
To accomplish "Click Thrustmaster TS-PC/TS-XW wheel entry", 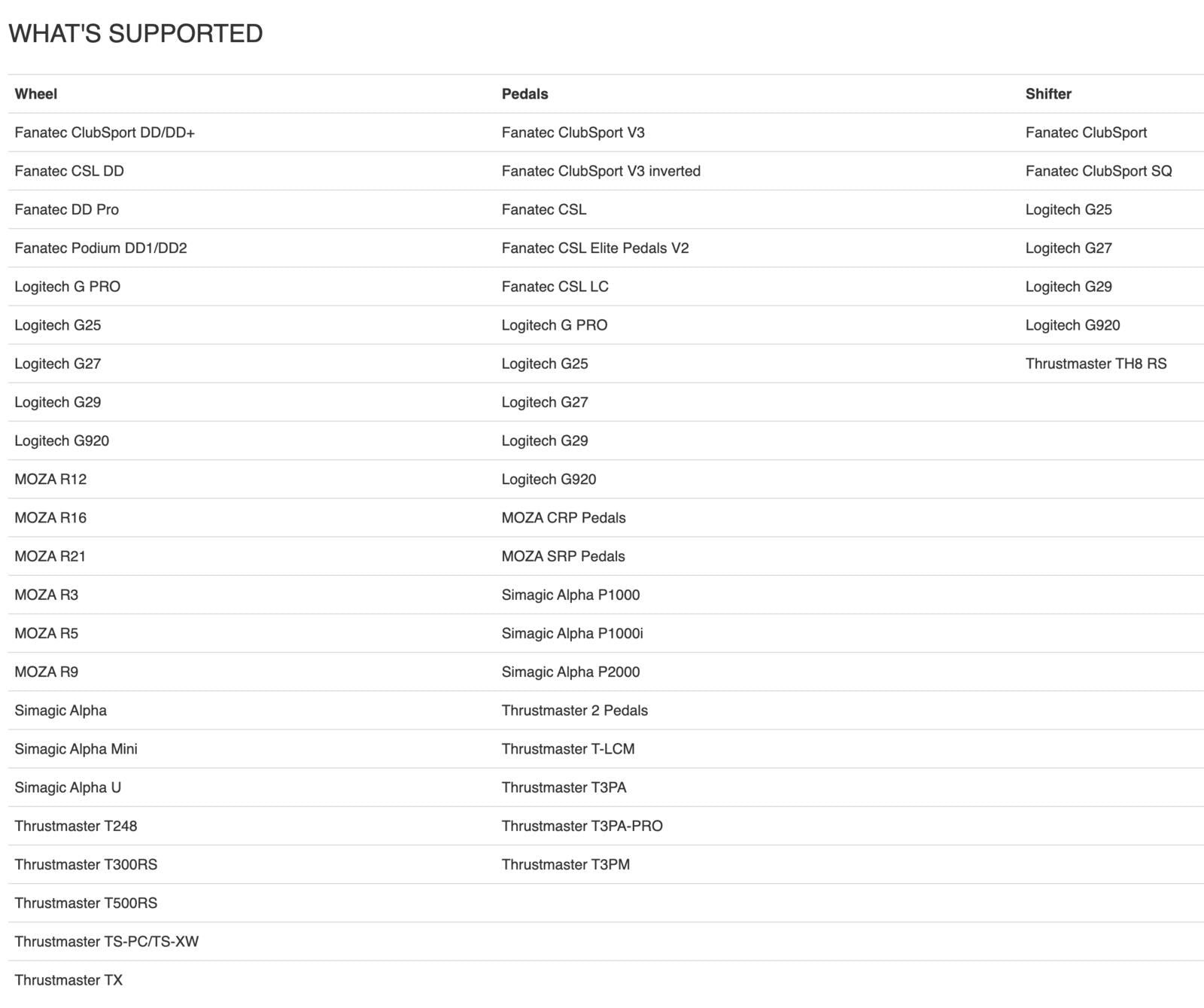I will click(106, 942).
